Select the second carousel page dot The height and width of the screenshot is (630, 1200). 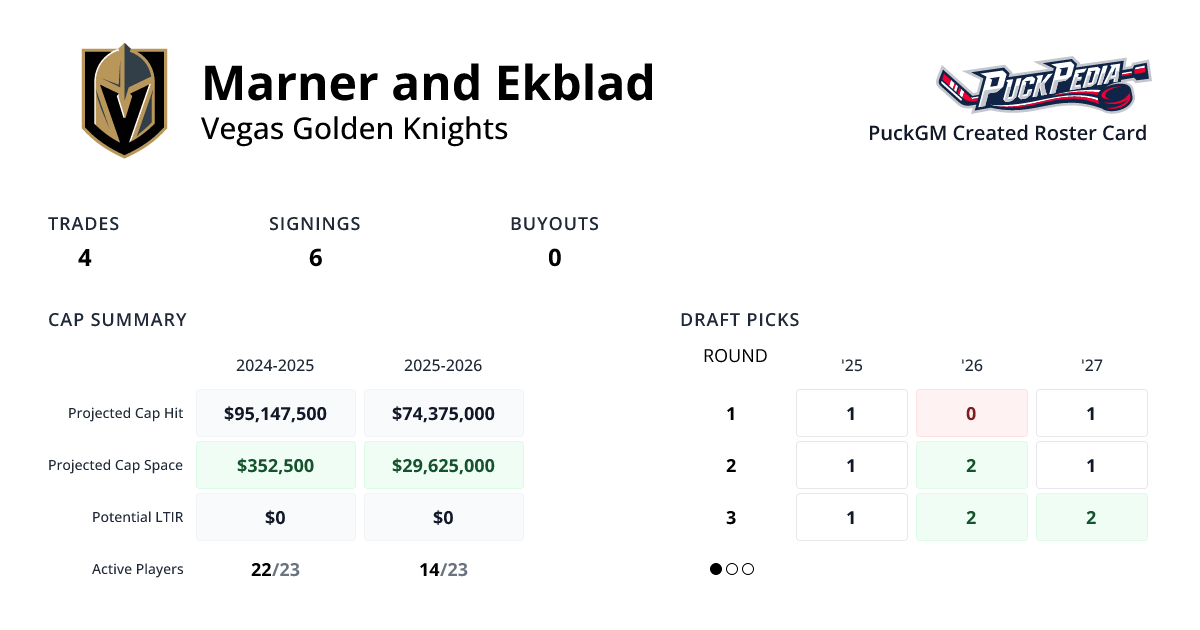click(x=731, y=569)
